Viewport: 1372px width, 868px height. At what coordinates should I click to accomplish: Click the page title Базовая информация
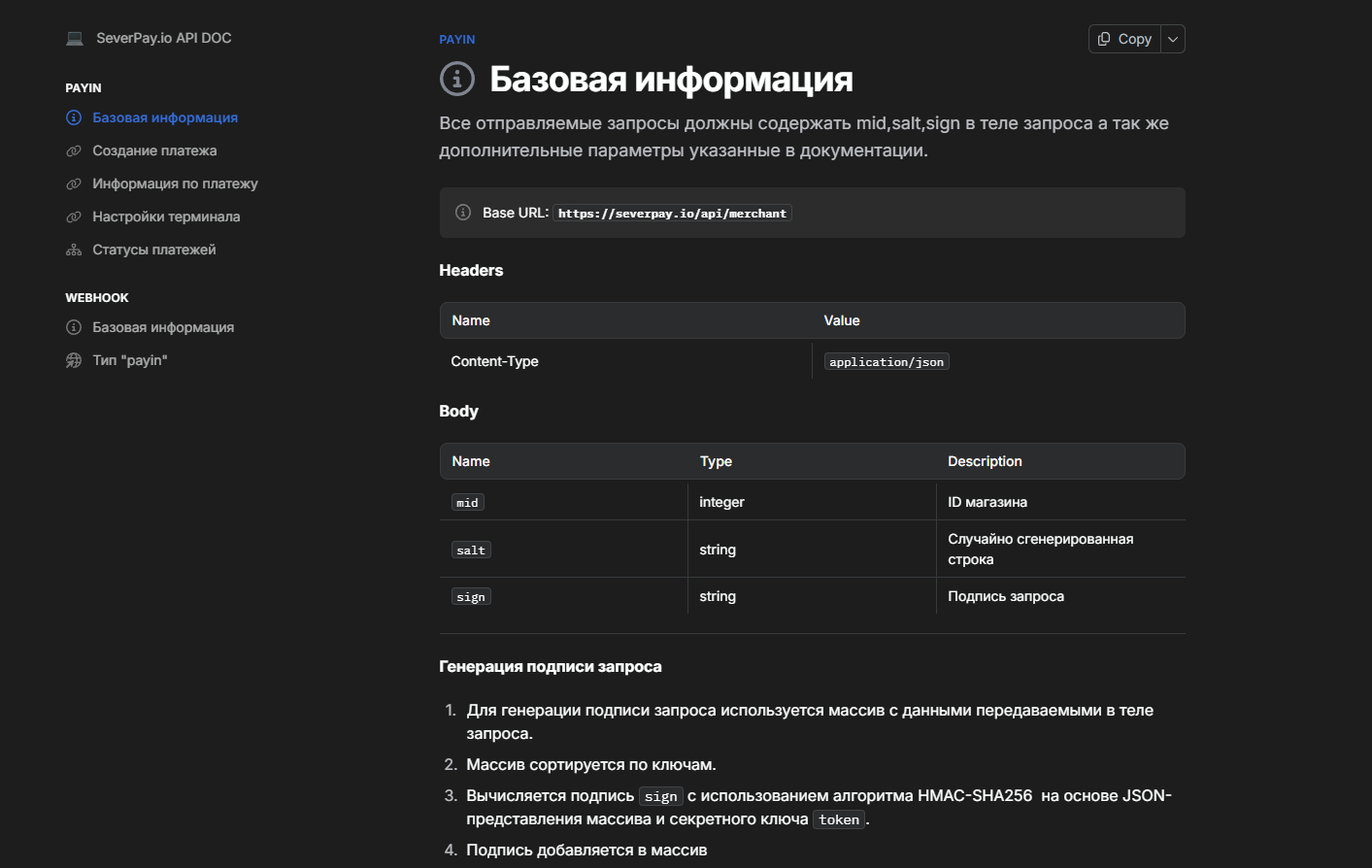tap(671, 79)
